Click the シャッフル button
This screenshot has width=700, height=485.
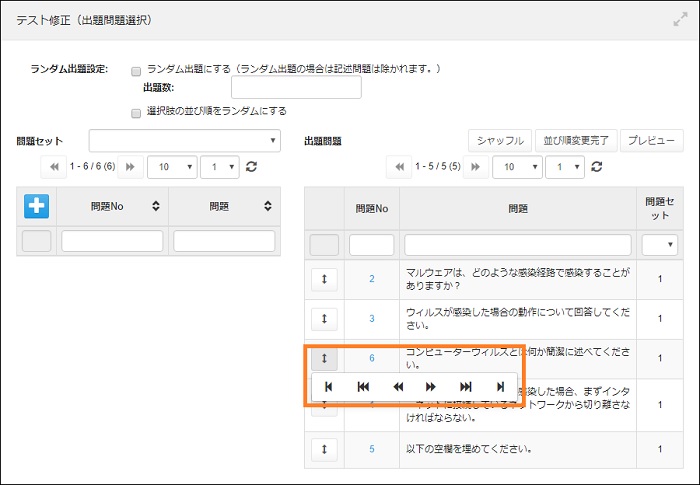pyautogui.click(x=500, y=140)
